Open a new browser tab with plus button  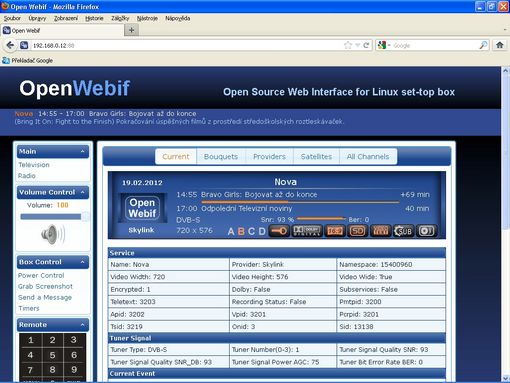132,30
